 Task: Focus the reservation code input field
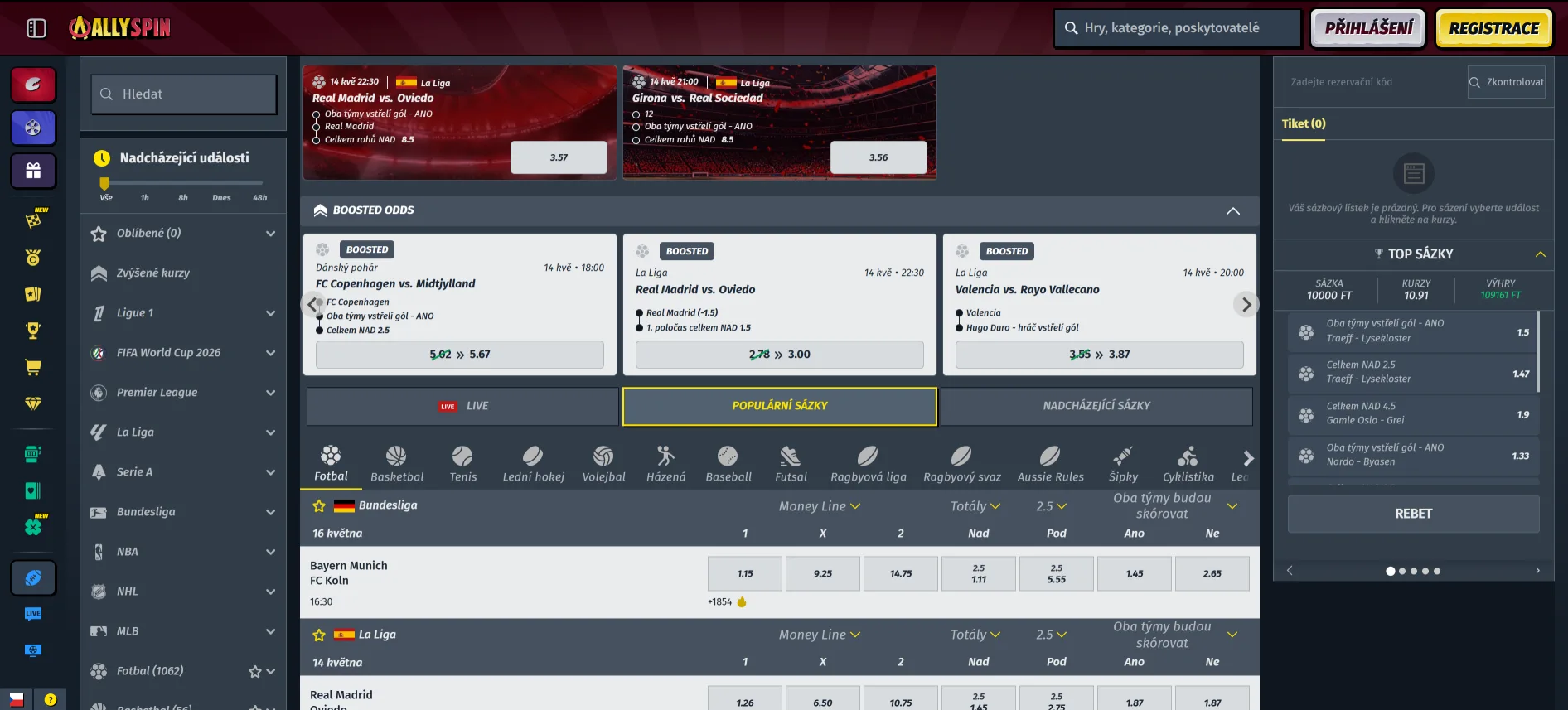1374,82
